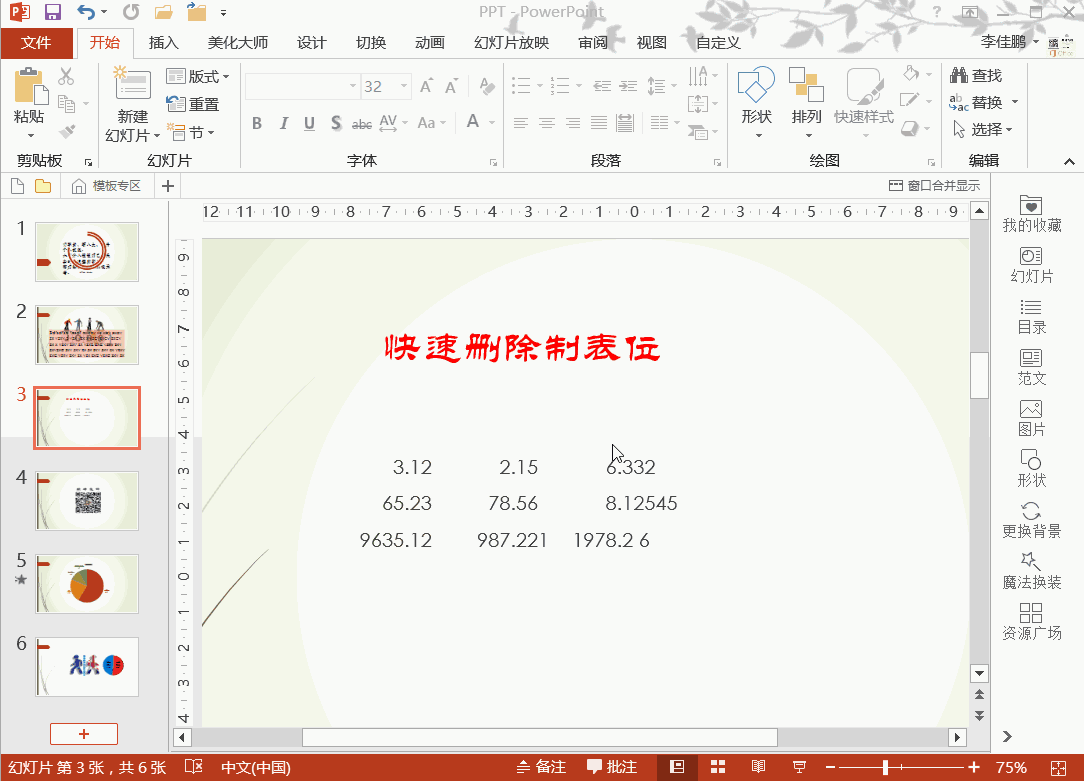Toggle text Shadow formatting
Viewport: 1084px width, 781px height.
click(336, 123)
